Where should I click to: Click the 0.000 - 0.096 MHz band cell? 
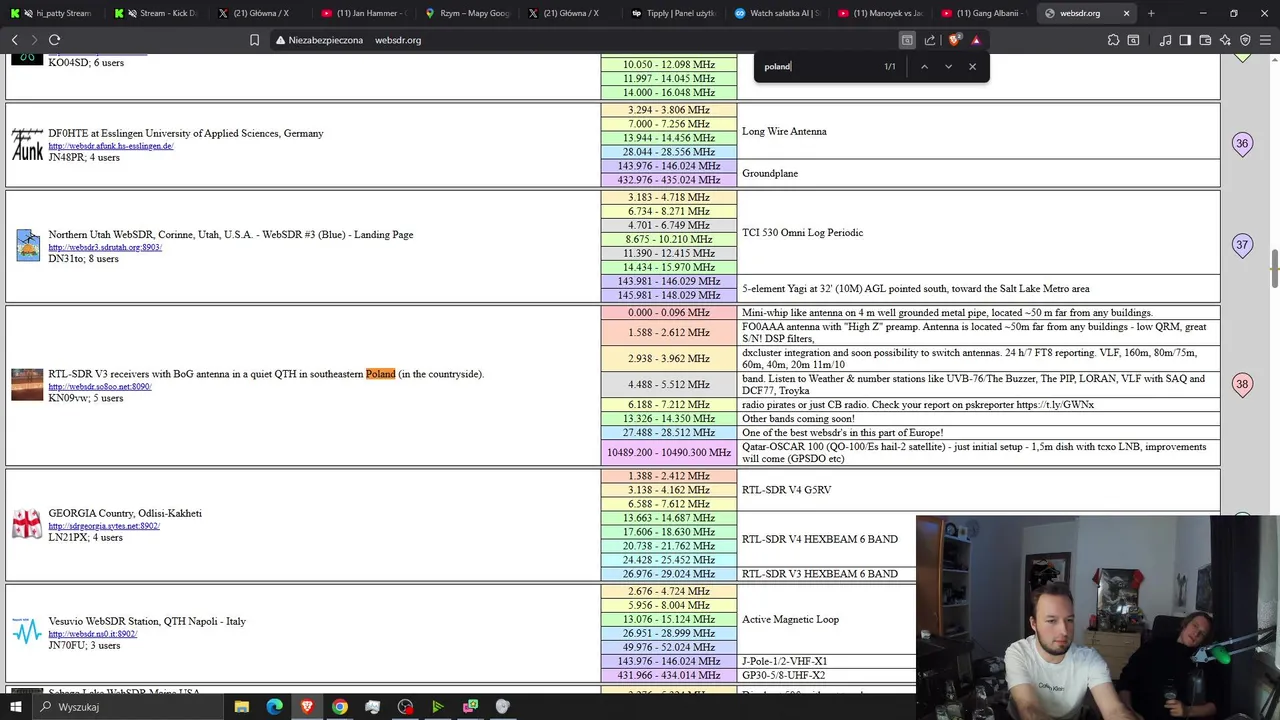pos(669,313)
